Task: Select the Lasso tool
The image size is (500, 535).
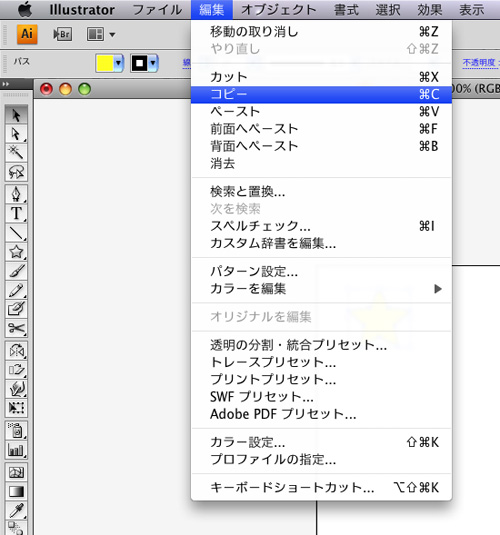Action: (x=16, y=172)
